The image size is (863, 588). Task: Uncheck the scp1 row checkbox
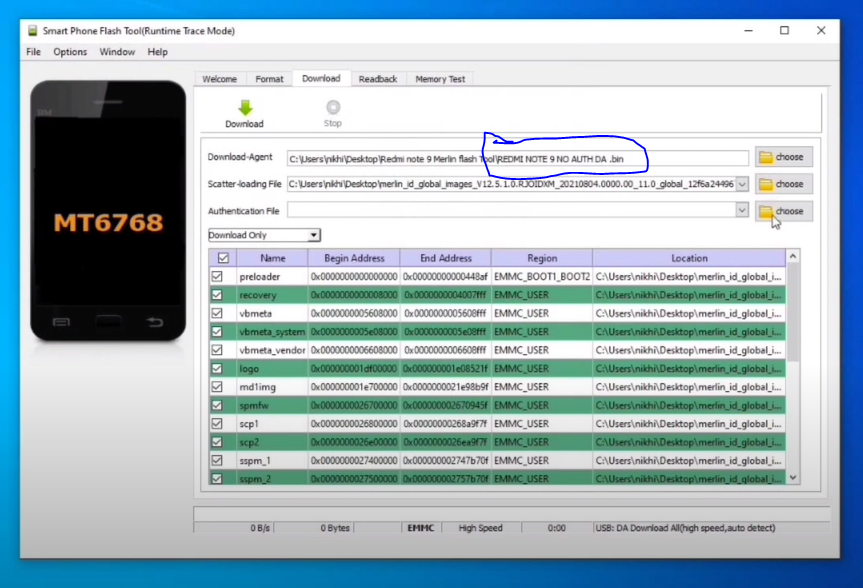coord(217,424)
